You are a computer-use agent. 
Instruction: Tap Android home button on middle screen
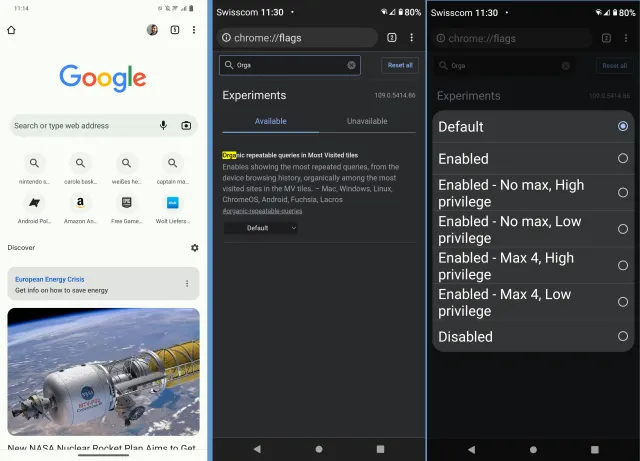click(x=319, y=449)
